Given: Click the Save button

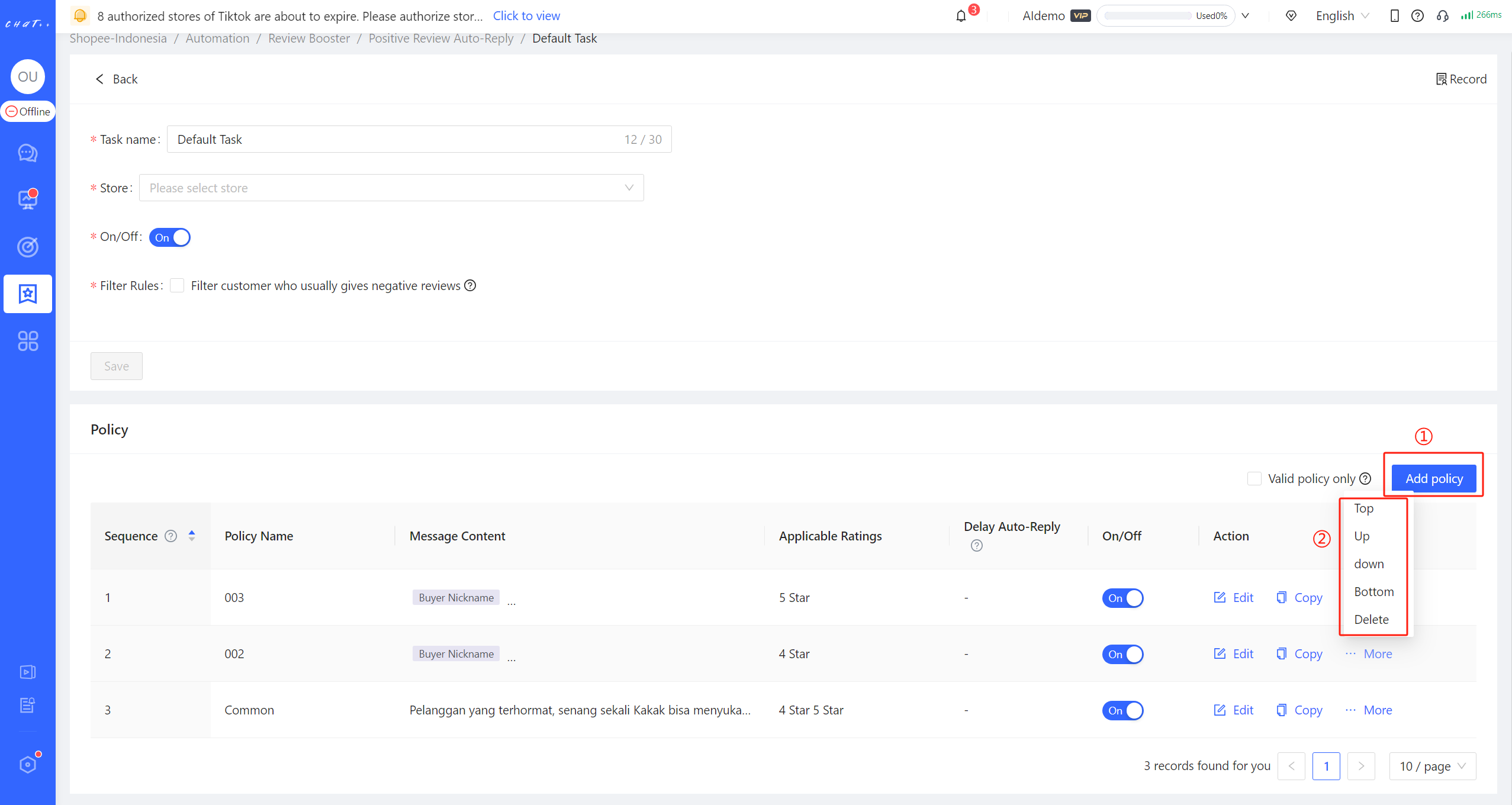Looking at the screenshot, I should [x=117, y=366].
